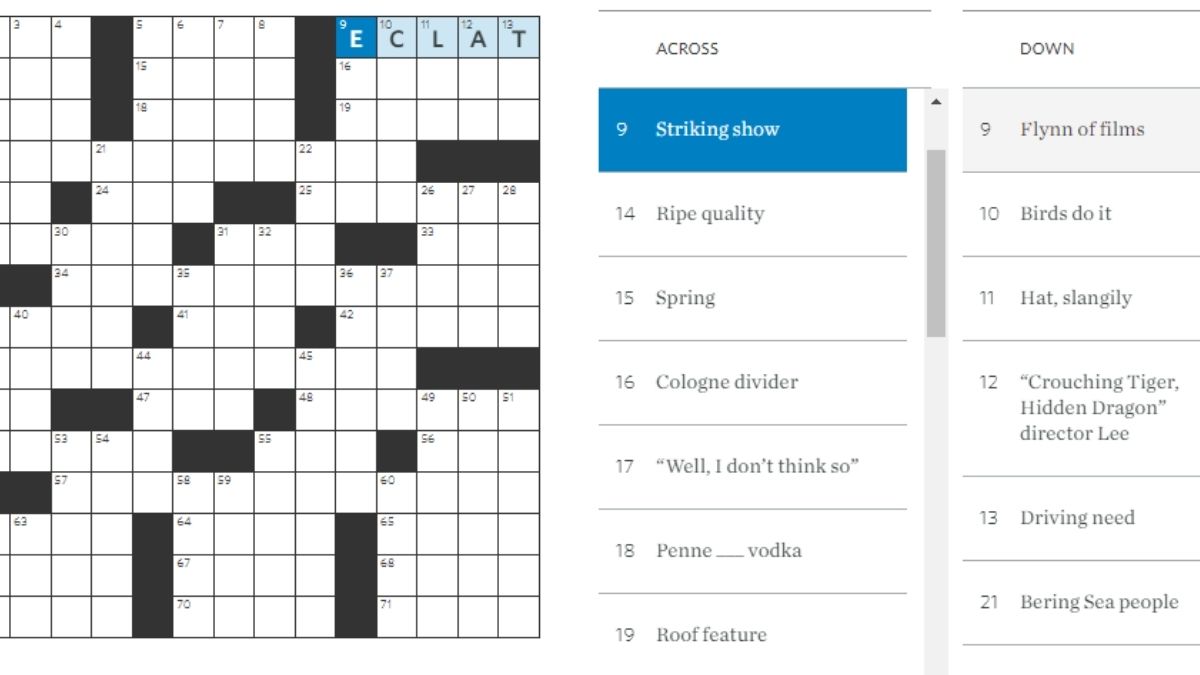1200x675 pixels.
Task: Select the "Flynn of films" down clue
Action: (1081, 130)
